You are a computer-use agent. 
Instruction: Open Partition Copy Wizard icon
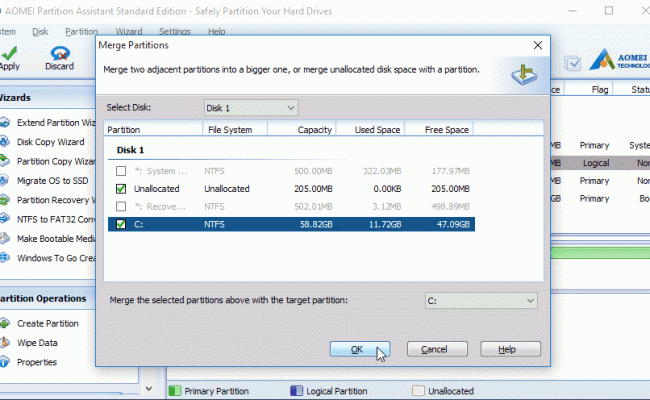tap(5, 161)
